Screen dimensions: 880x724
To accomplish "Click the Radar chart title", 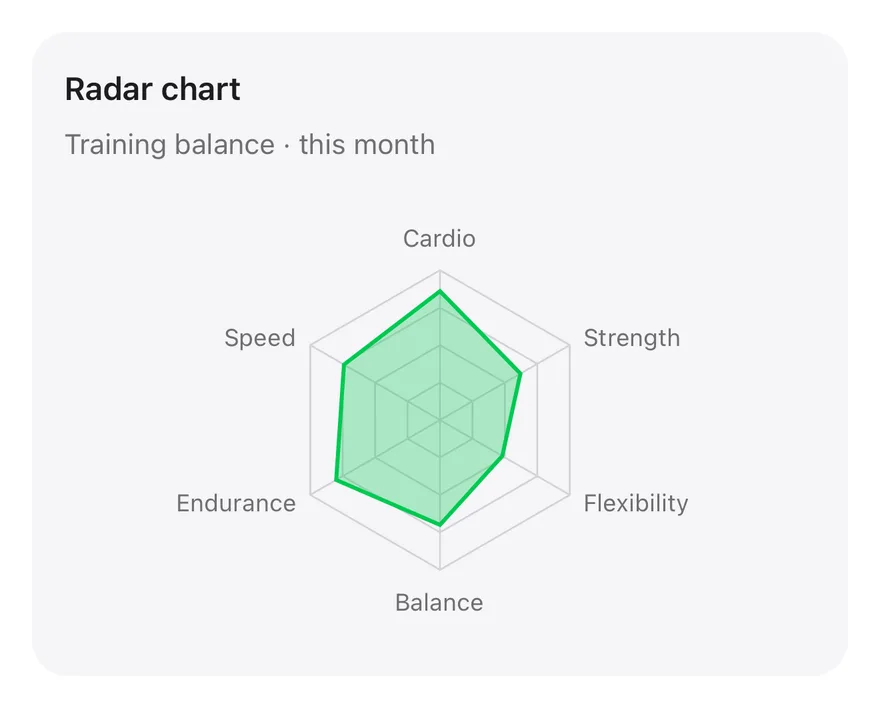I will click(153, 89).
